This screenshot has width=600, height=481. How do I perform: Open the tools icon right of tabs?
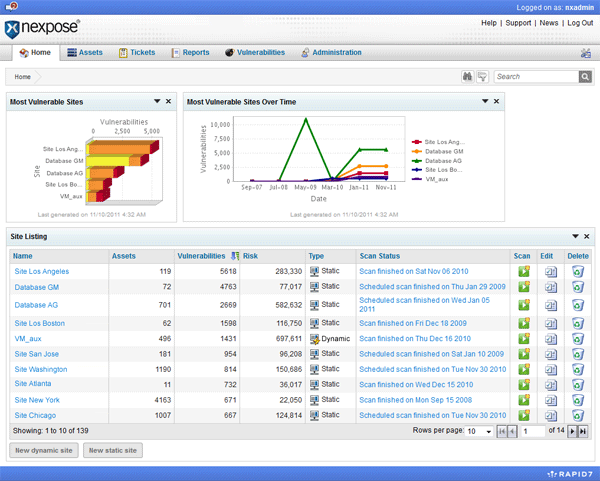coord(586,53)
